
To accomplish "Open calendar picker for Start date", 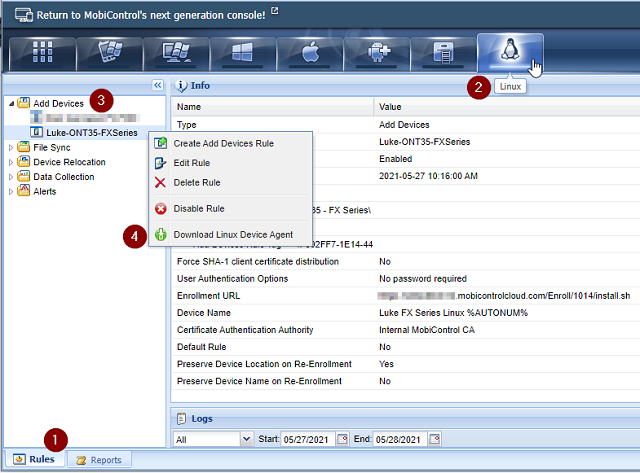I will [343, 439].
